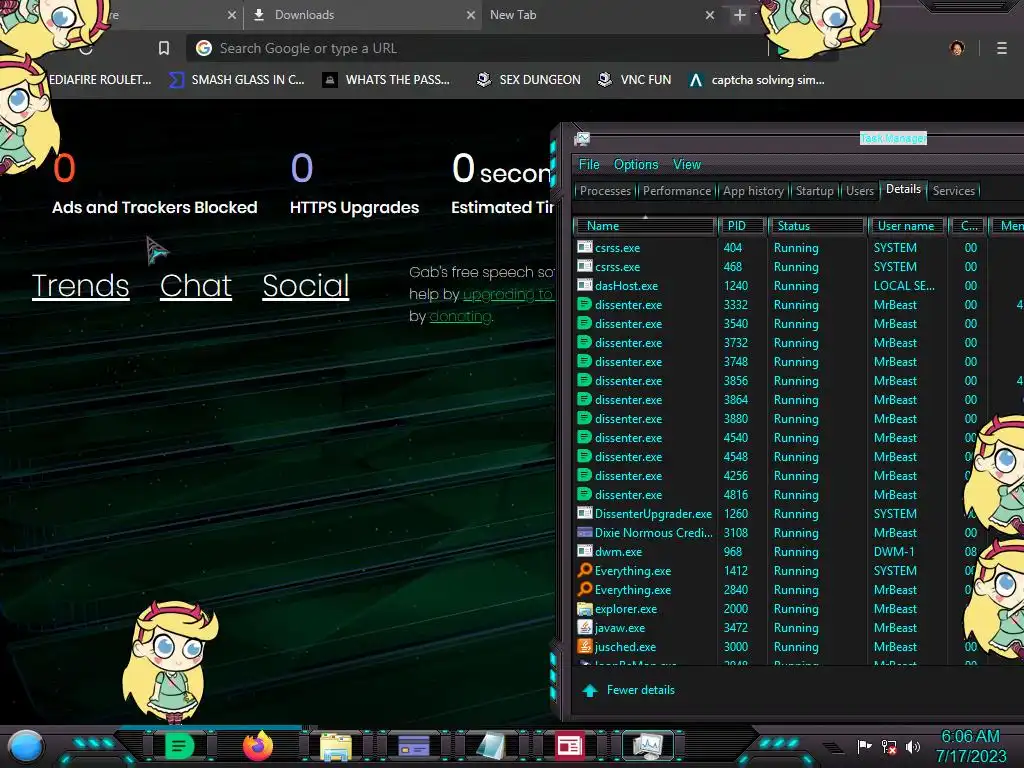Open File Explorer from the taskbar
This screenshot has width=1024, height=768.
(336, 746)
